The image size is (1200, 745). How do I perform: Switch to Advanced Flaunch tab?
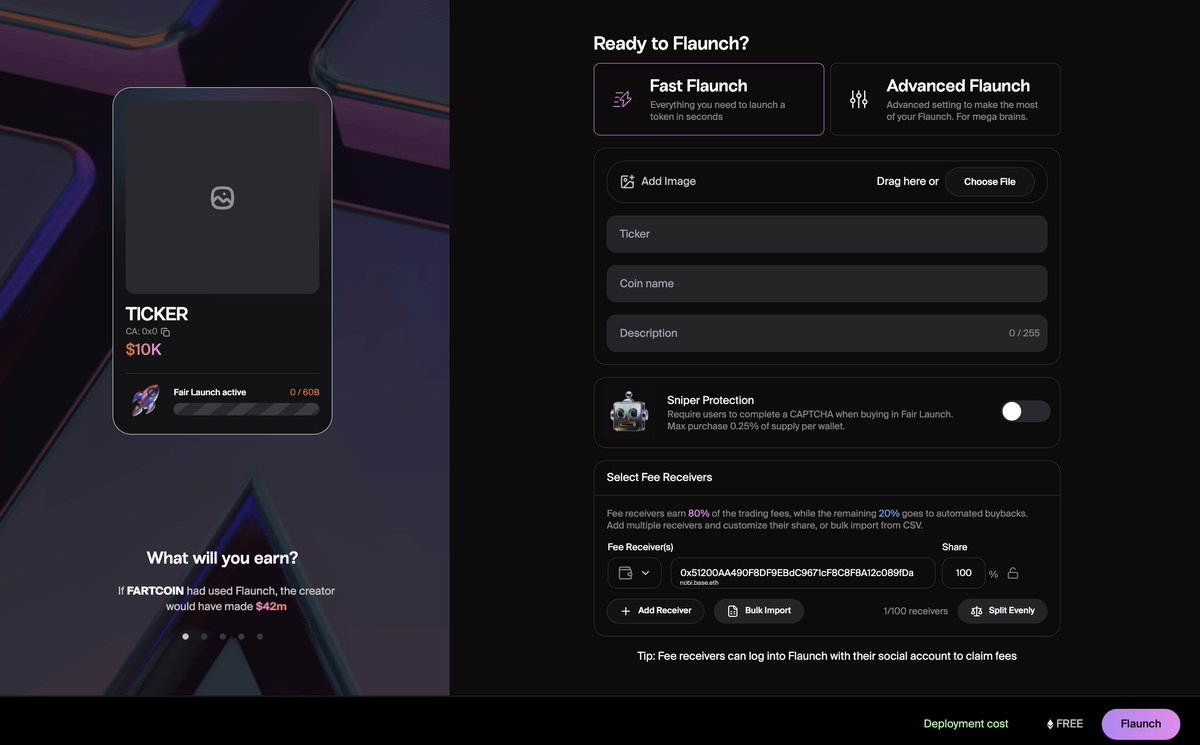pos(945,99)
